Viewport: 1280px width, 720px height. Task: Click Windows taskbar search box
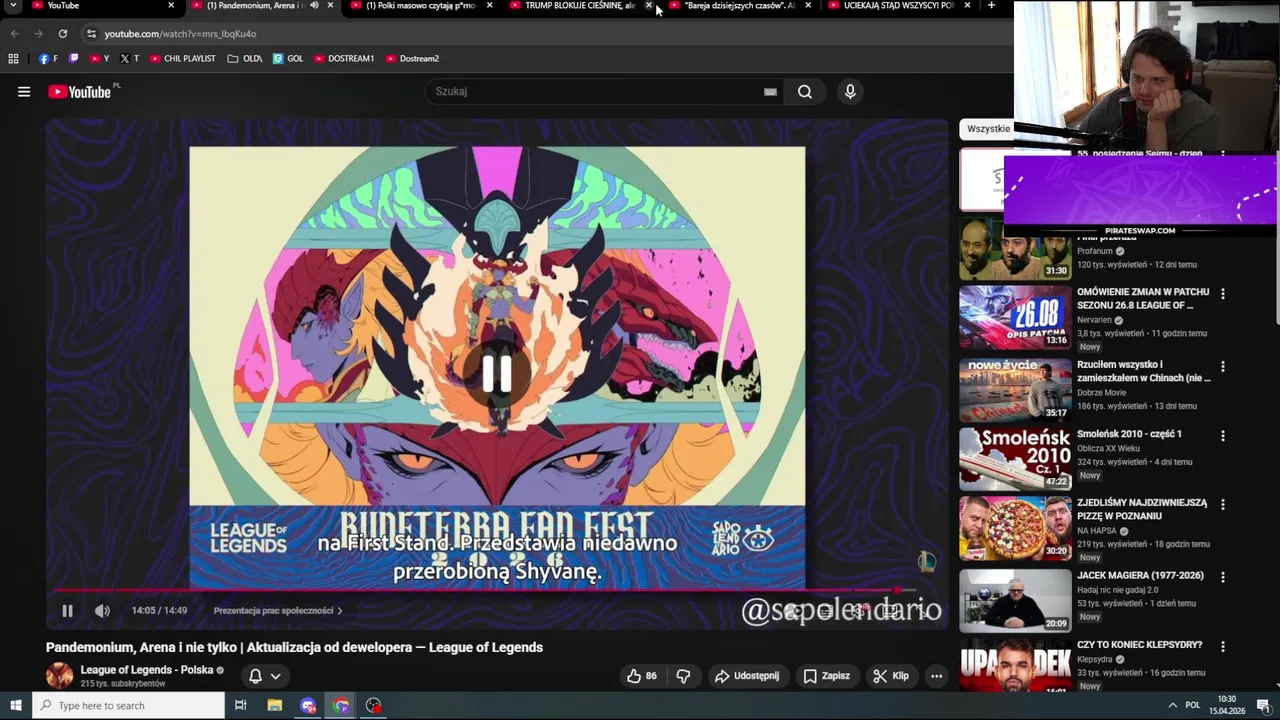click(x=129, y=705)
